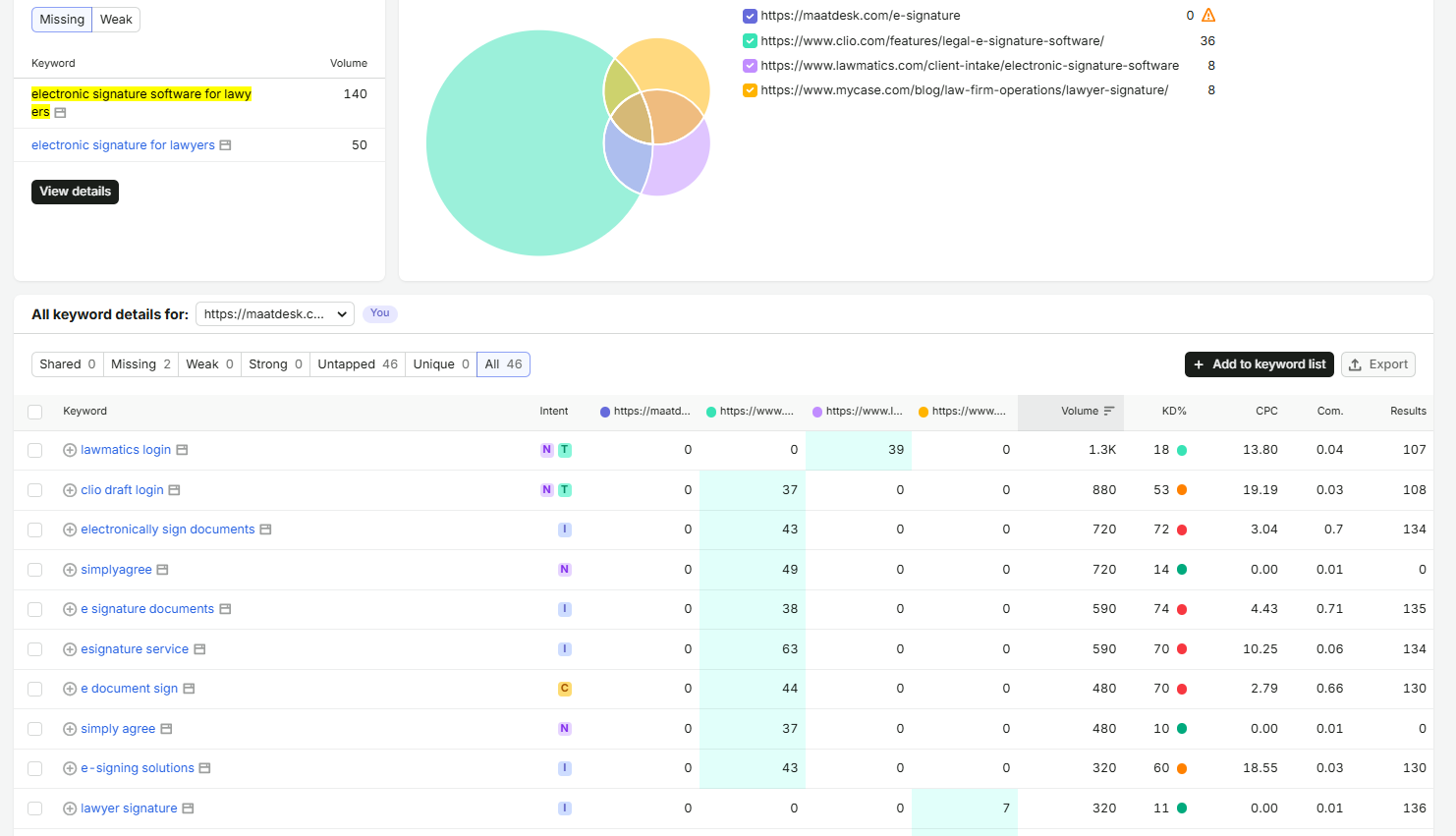Click SERP icon beside electronic signature for lawyers
Image resolution: width=1456 pixels, height=836 pixels.
225,145
